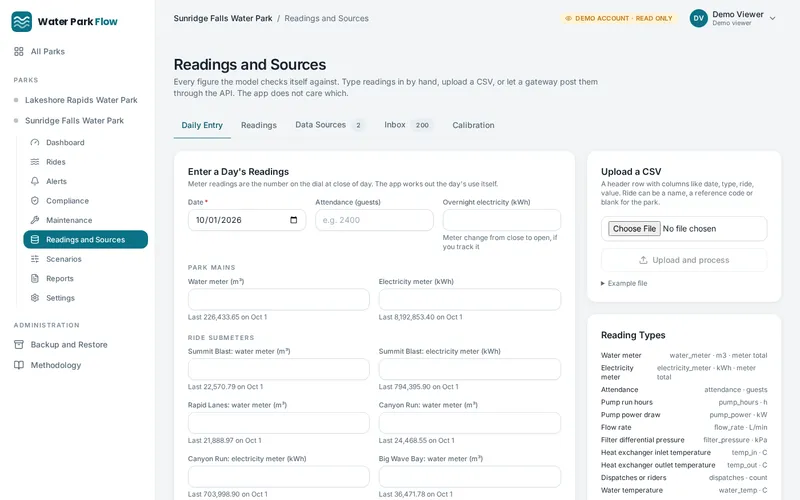
Task: Click the park mains Water meter field
Action: (x=279, y=299)
